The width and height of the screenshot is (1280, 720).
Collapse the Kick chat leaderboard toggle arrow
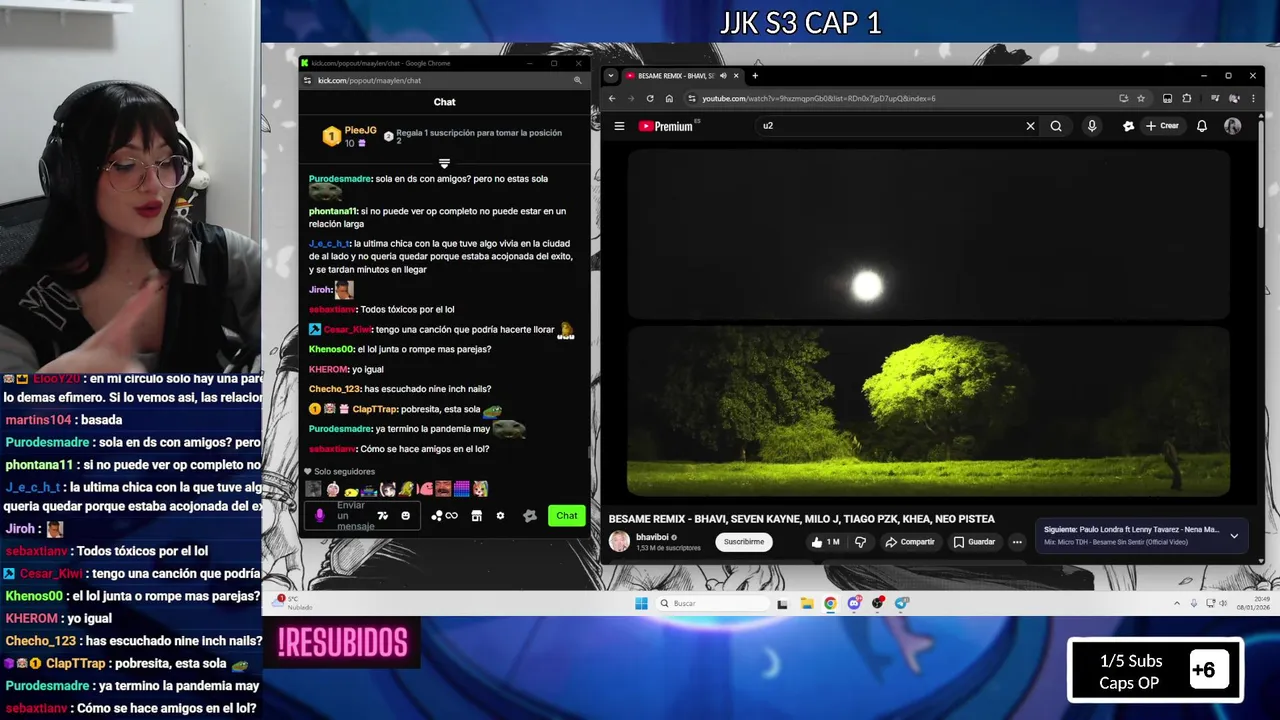pyautogui.click(x=444, y=163)
